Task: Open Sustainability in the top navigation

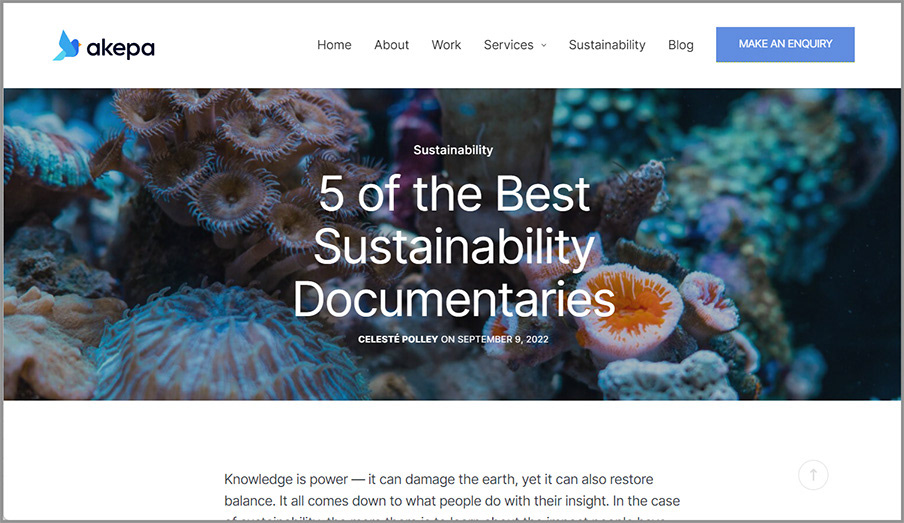Action: (x=607, y=45)
